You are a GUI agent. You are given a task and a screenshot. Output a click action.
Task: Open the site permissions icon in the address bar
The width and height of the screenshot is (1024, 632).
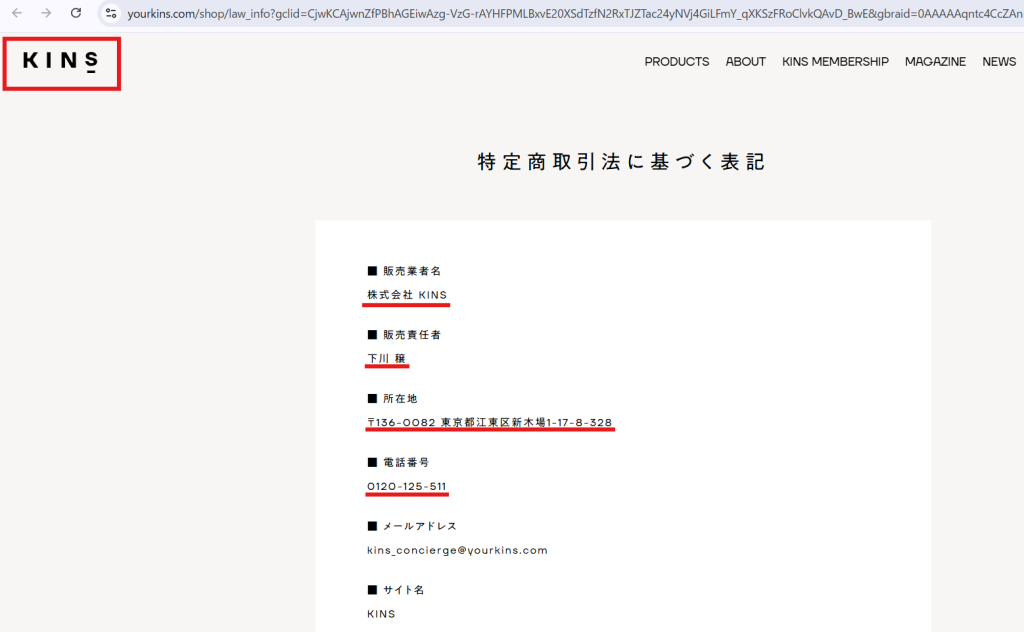110,15
